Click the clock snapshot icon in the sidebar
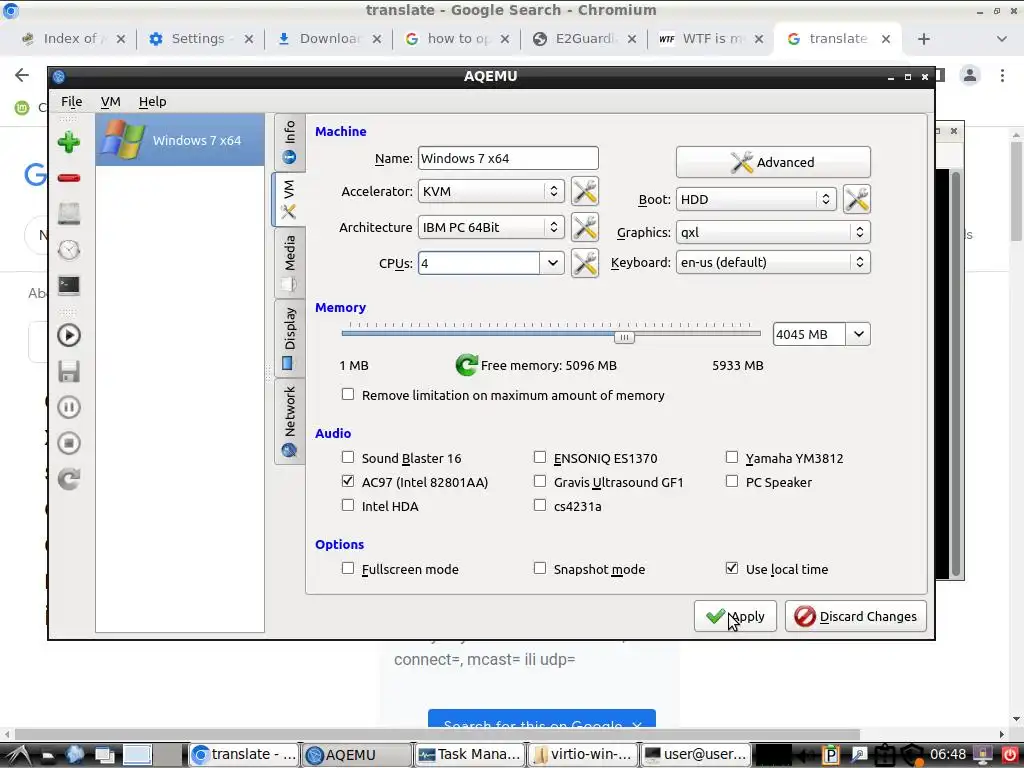 69,249
